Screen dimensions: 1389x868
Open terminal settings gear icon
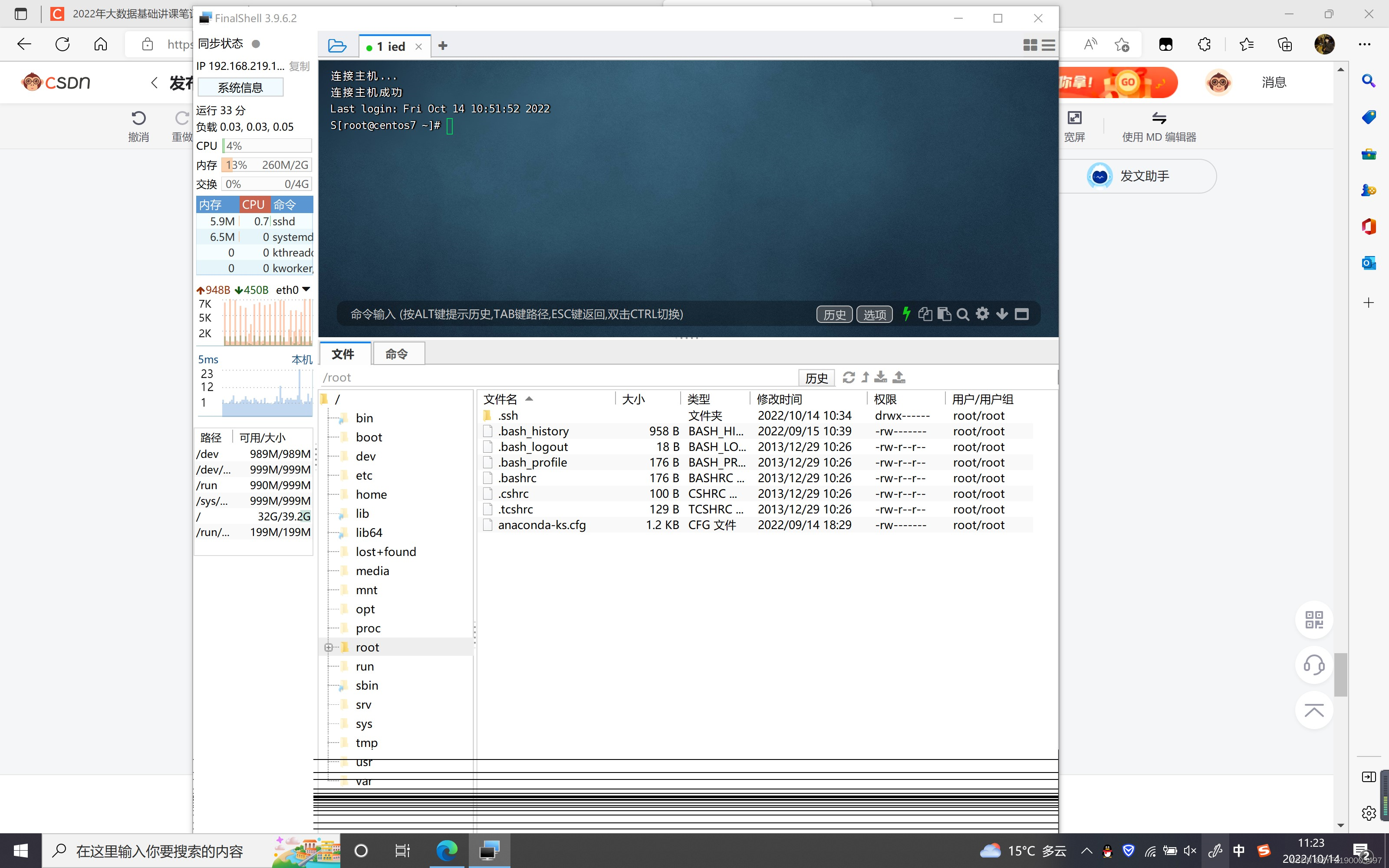pyautogui.click(x=983, y=314)
